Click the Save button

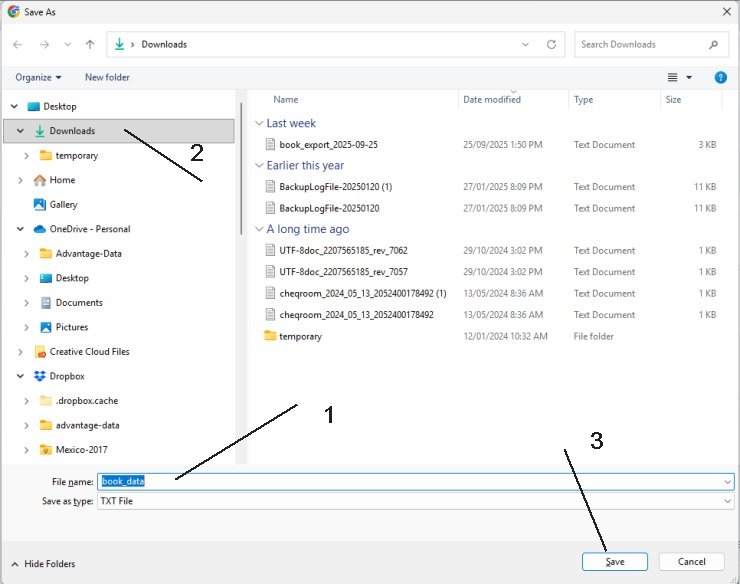tap(614, 562)
